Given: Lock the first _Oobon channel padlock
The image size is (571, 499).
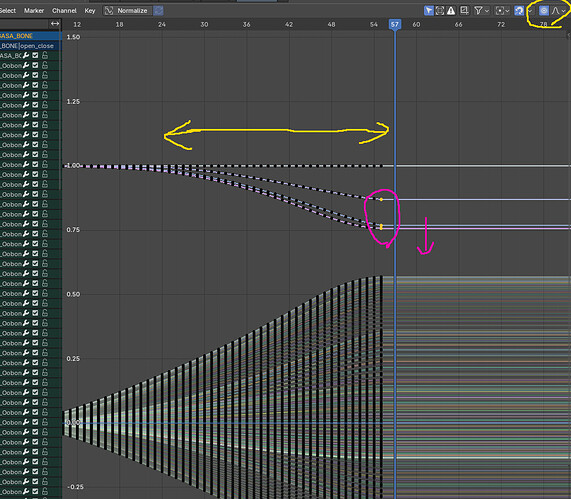Looking at the screenshot, I should (x=44, y=65).
